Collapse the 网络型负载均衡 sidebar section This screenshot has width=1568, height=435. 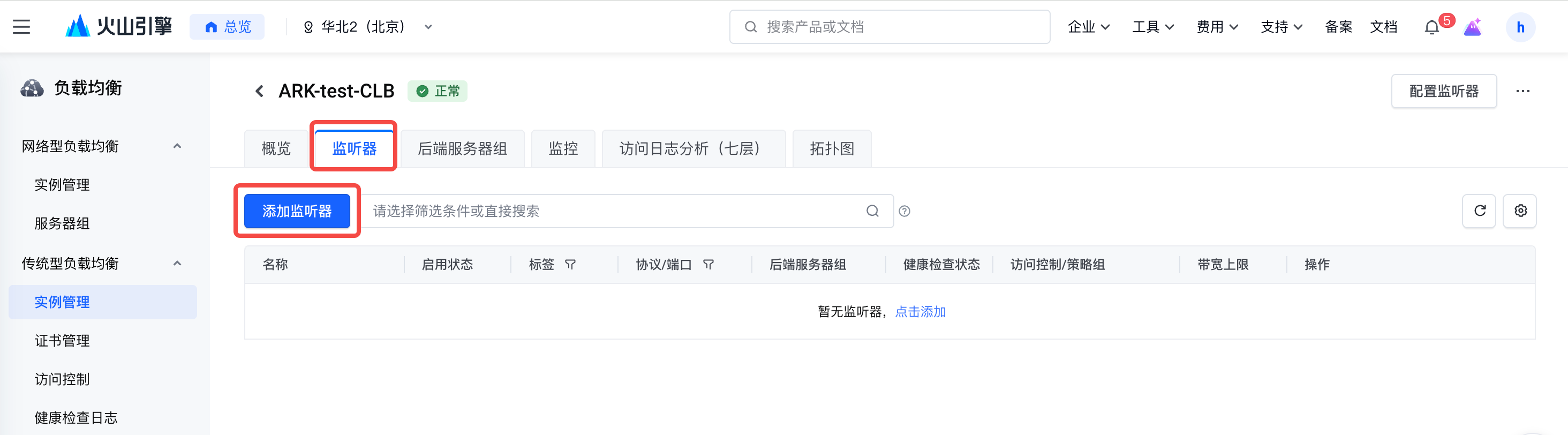[177, 146]
